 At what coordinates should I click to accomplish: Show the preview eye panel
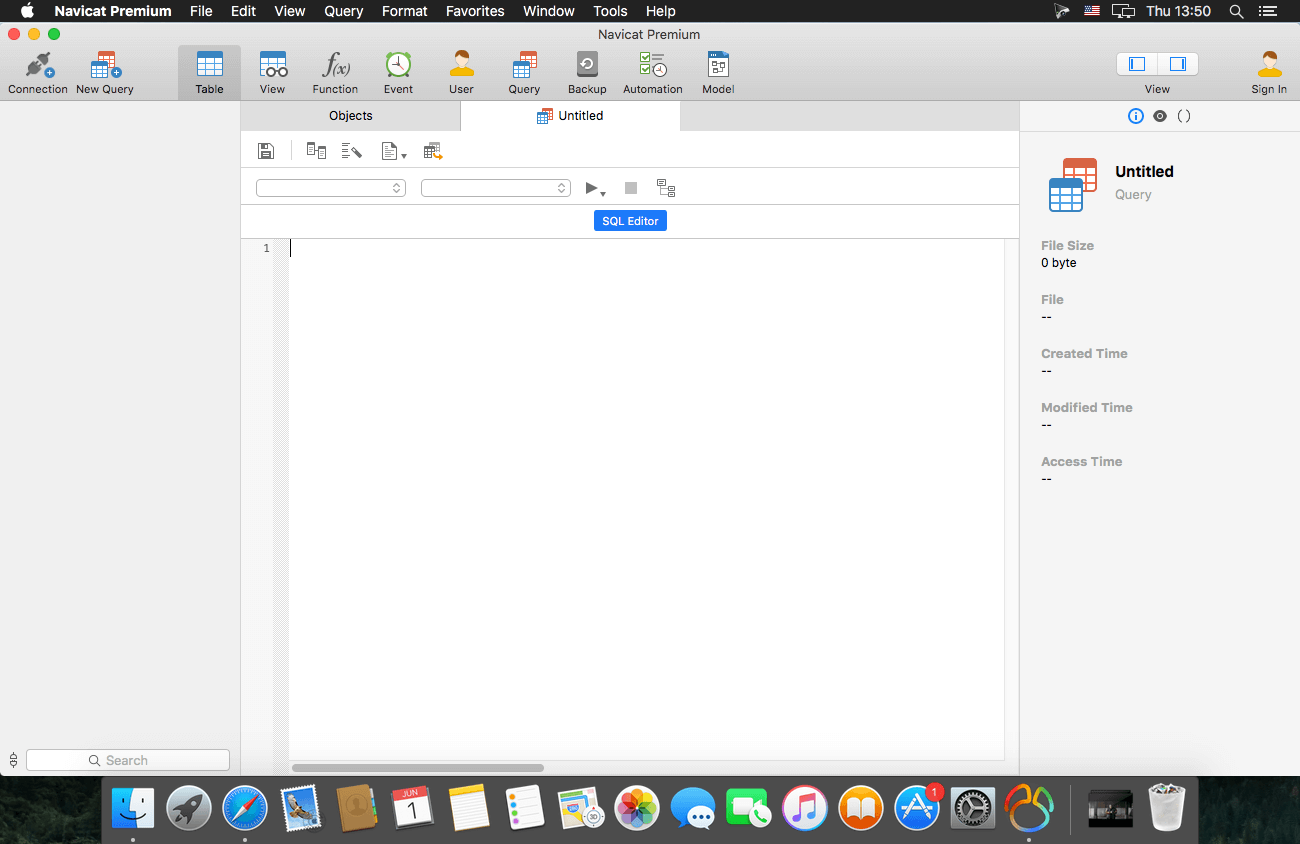point(1160,116)
